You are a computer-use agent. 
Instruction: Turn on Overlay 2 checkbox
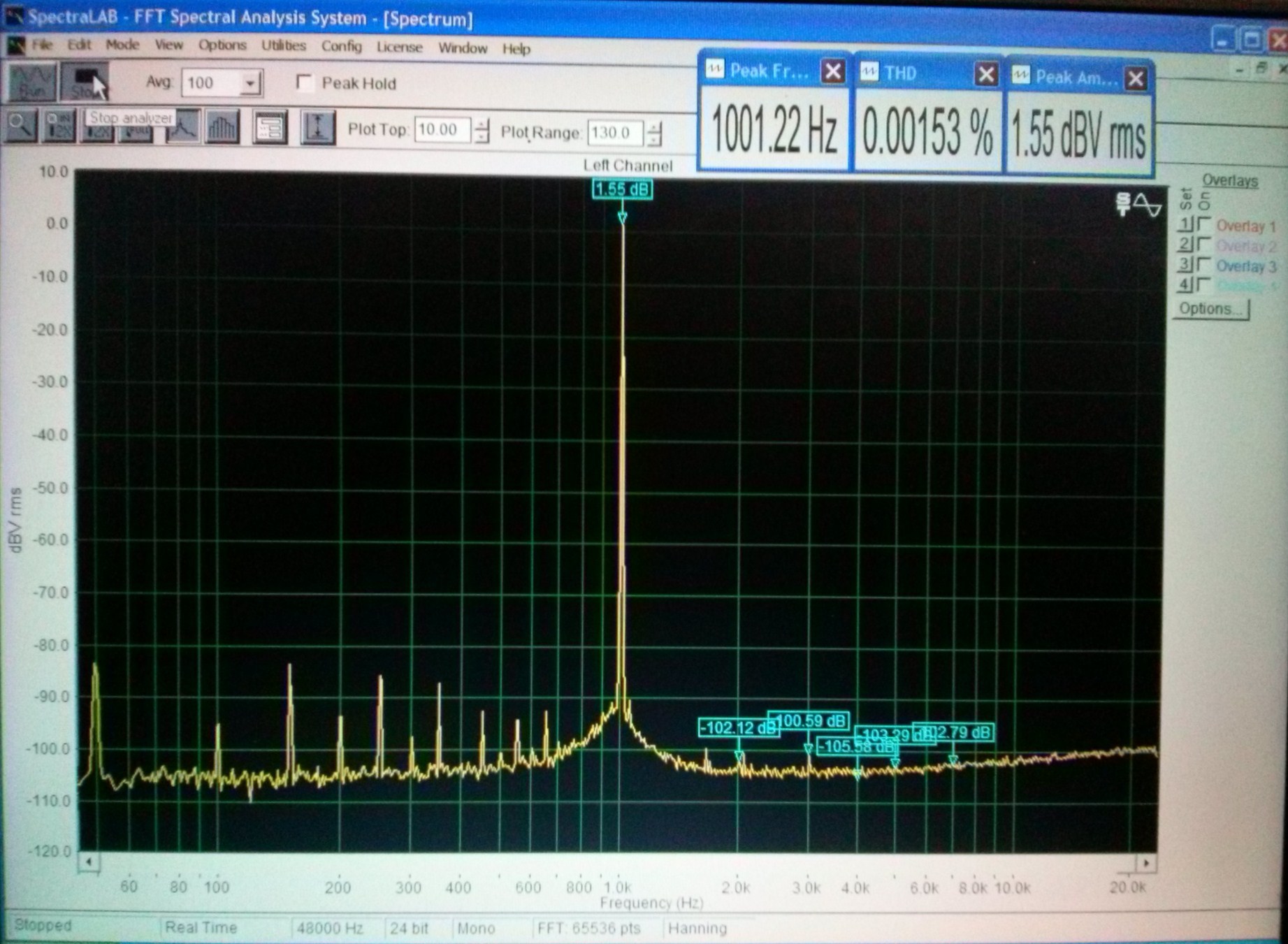point(1203,244)
